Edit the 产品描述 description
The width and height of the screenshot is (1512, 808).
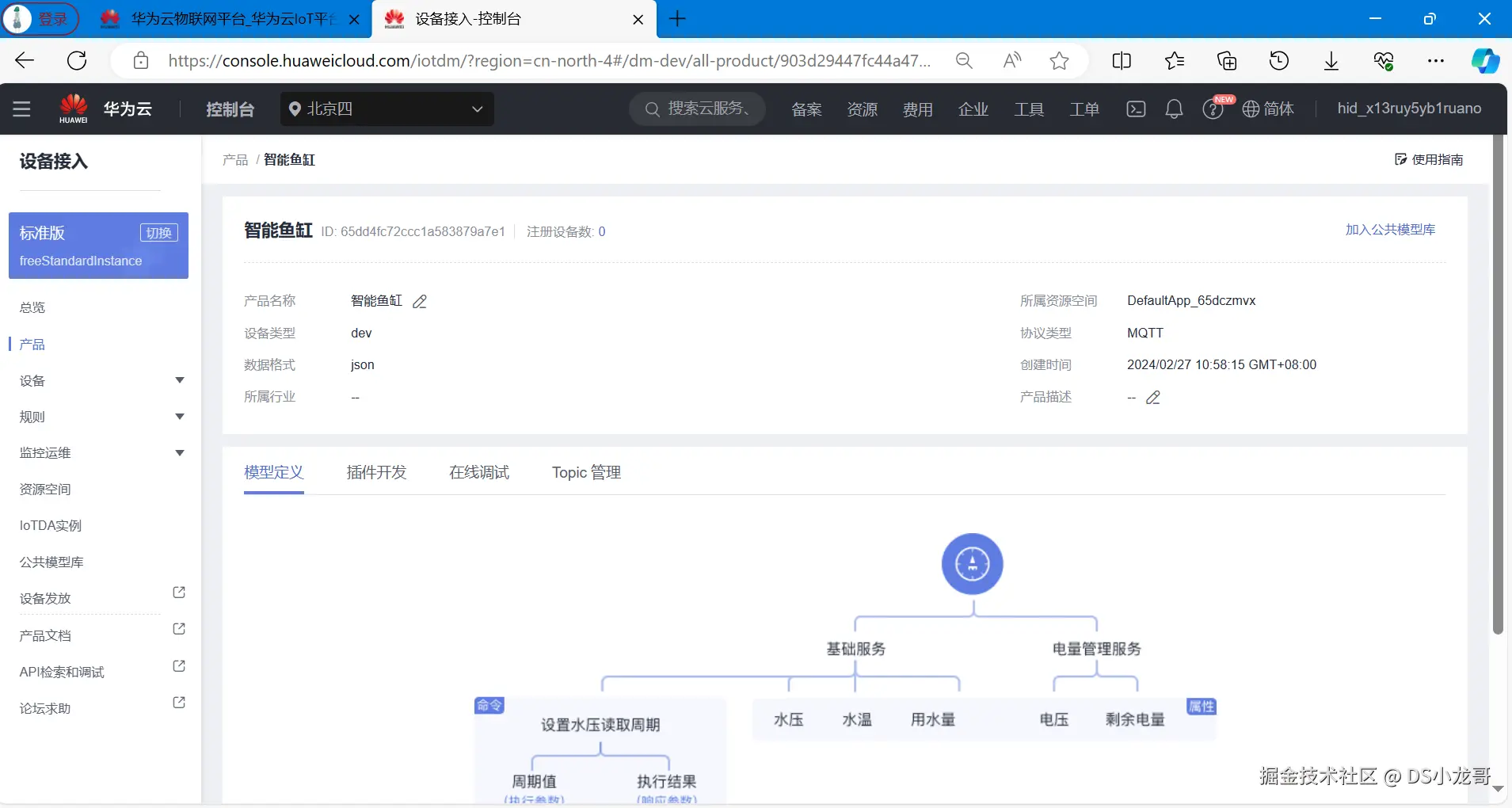click(x=1153, y=398)
